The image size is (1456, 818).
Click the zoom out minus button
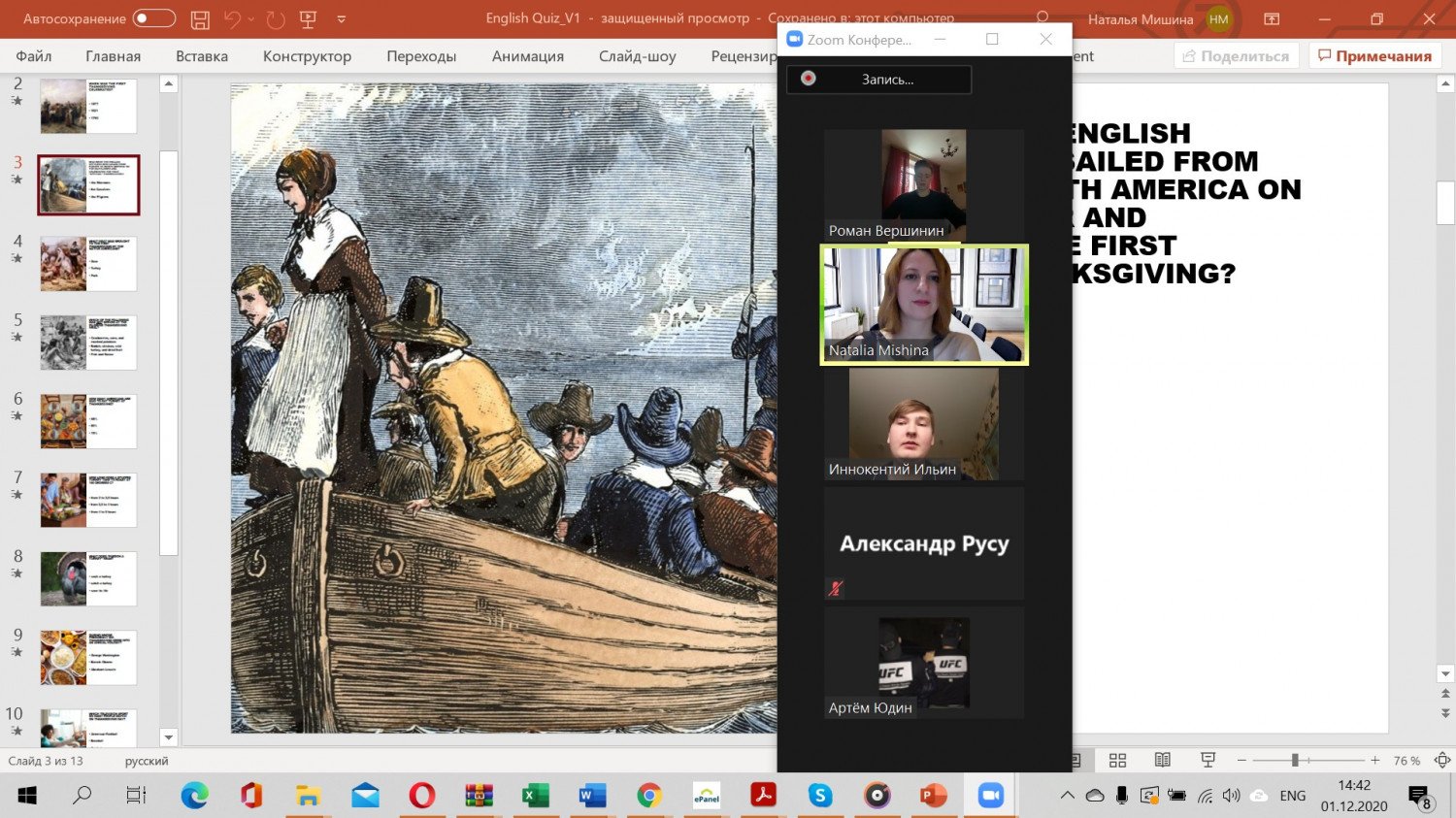1241,761
